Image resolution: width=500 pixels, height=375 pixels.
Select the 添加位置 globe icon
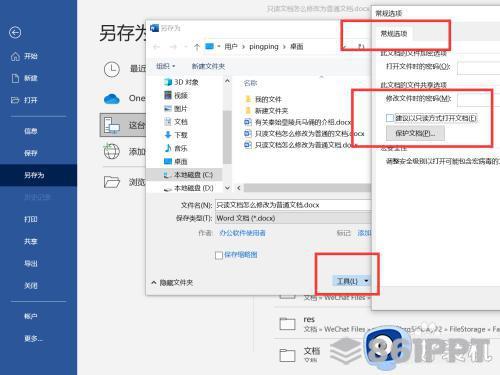pos(112,152)
